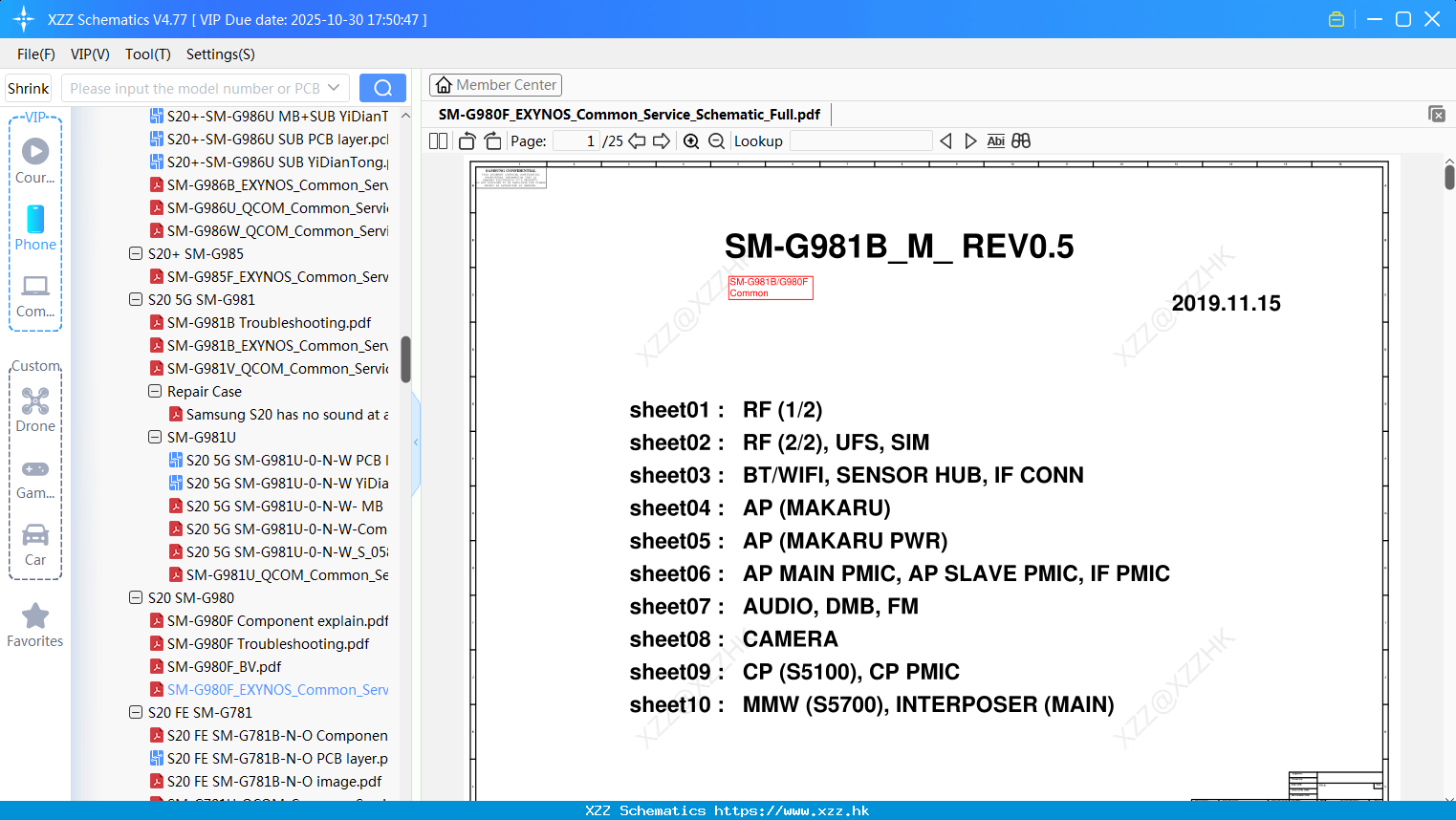
Task: Open model number dropdown arrow
Action: 334,88
